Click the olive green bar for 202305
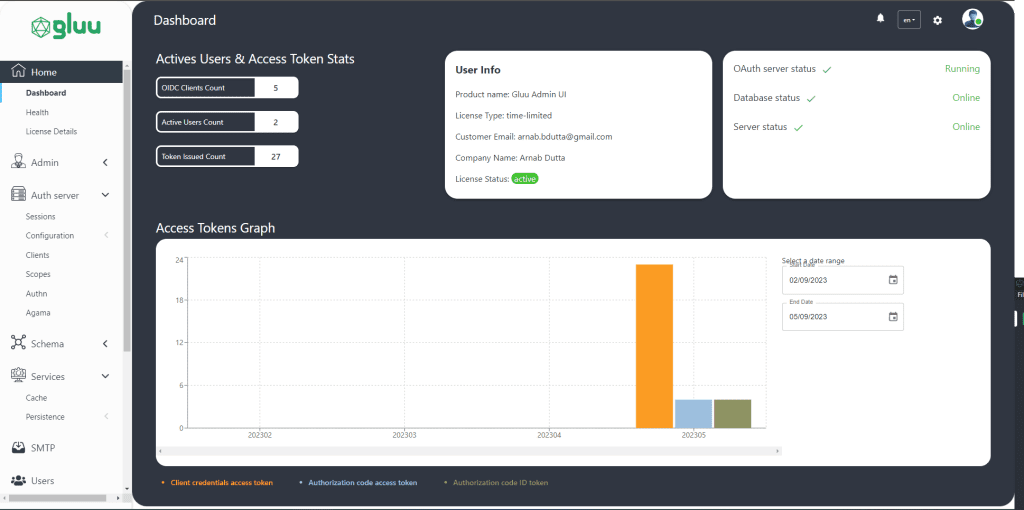1024x510 pixels. [733, 413]
